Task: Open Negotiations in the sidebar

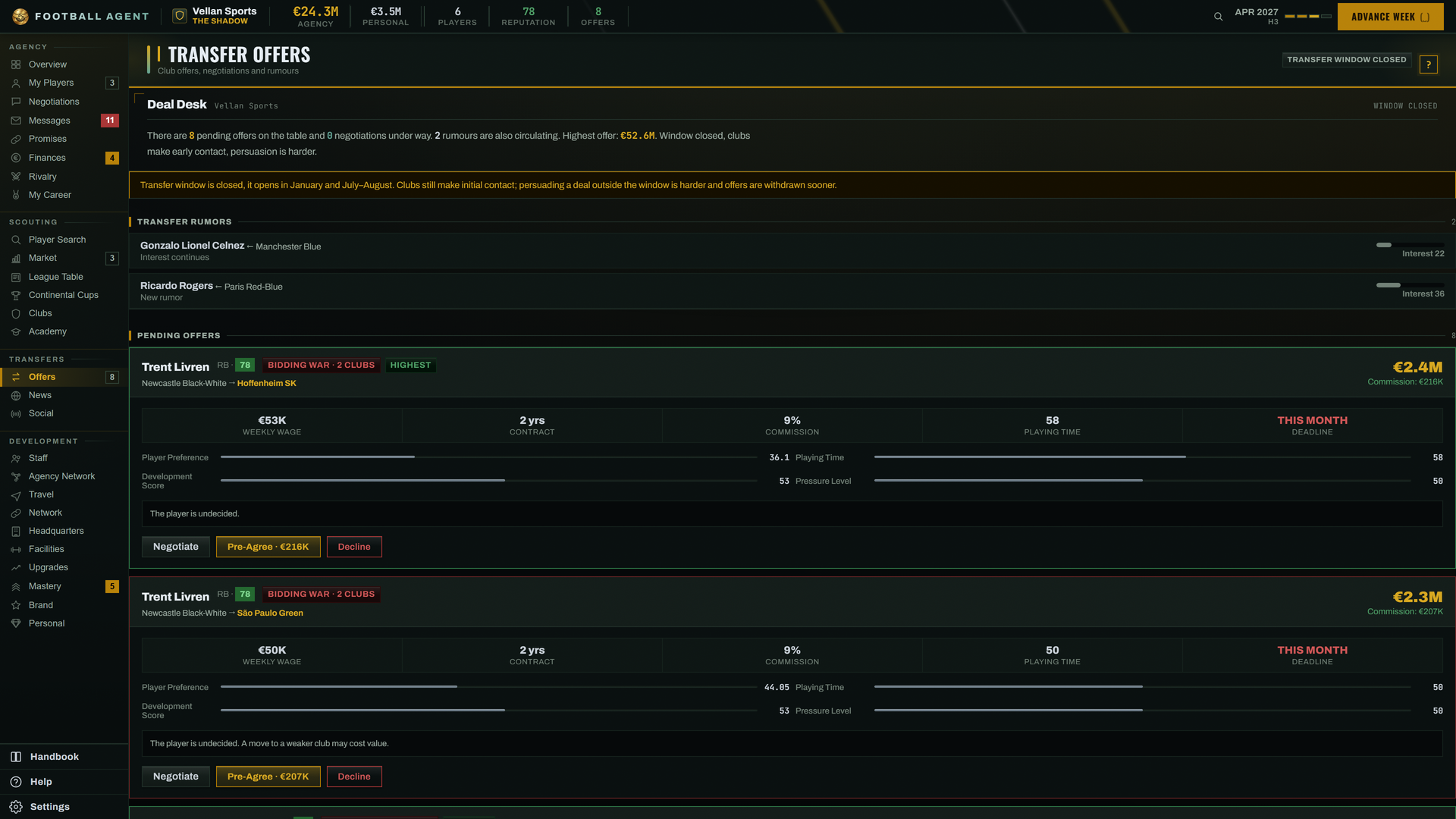Action: [x=64, y=102]
